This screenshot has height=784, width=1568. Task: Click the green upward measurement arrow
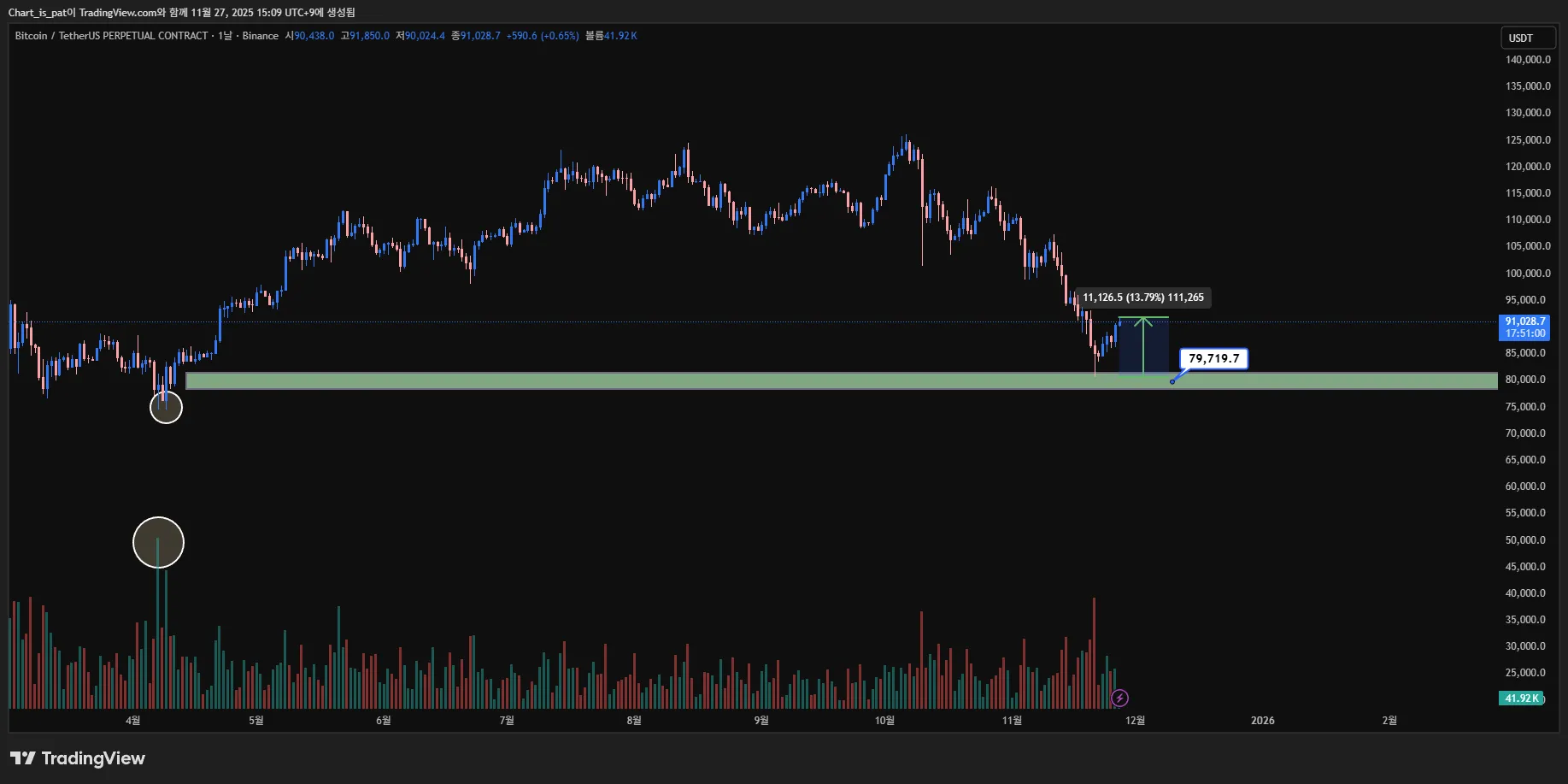coord(1143,344)
